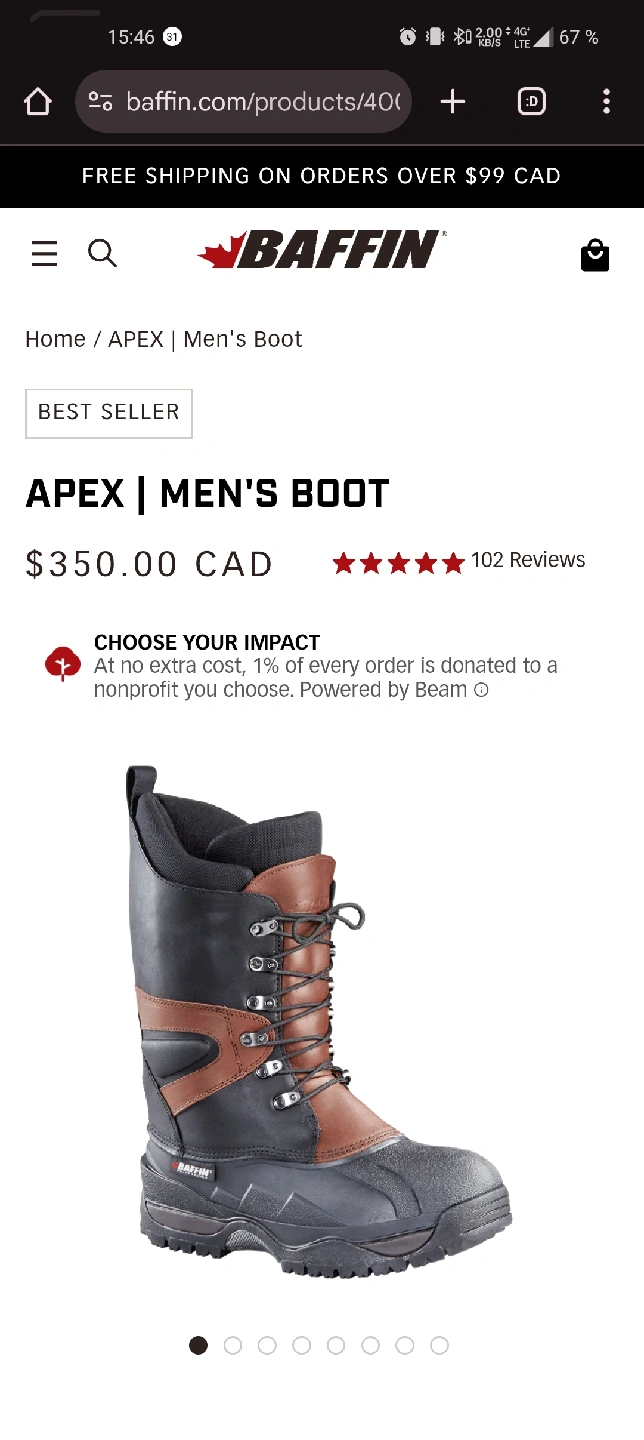Go to the Home breadcrumb link

(x=55, y=339)
